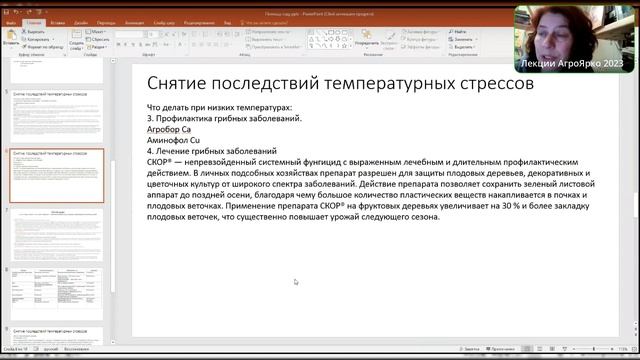The width and height of the screenshot is (640, 360).
Task: Click the slide title 'Снятие последствий температурных стрессов'
Action: [340, 83]
